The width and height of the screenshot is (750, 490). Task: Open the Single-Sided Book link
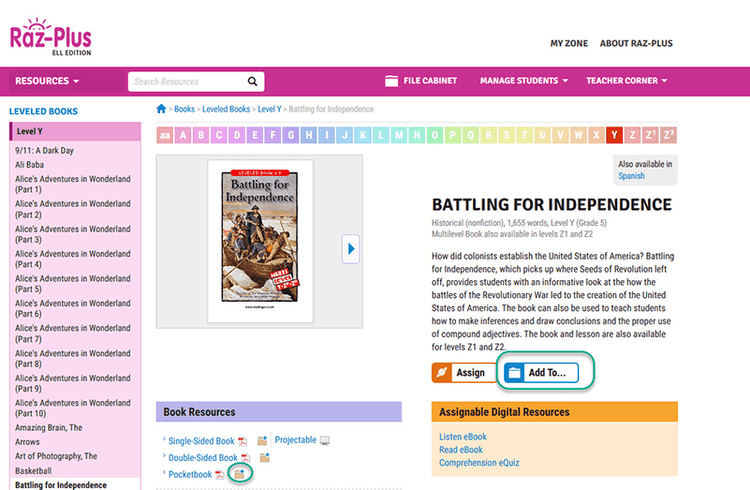(201, 441)
